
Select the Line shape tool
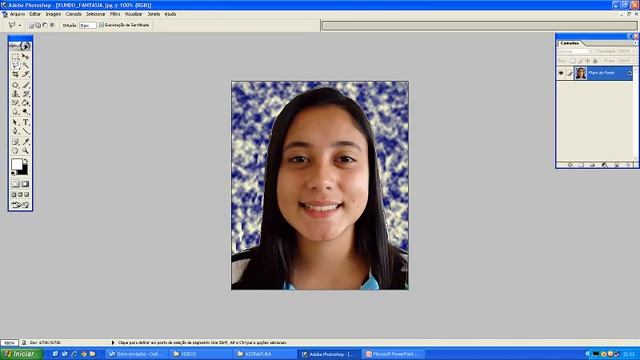25,131
